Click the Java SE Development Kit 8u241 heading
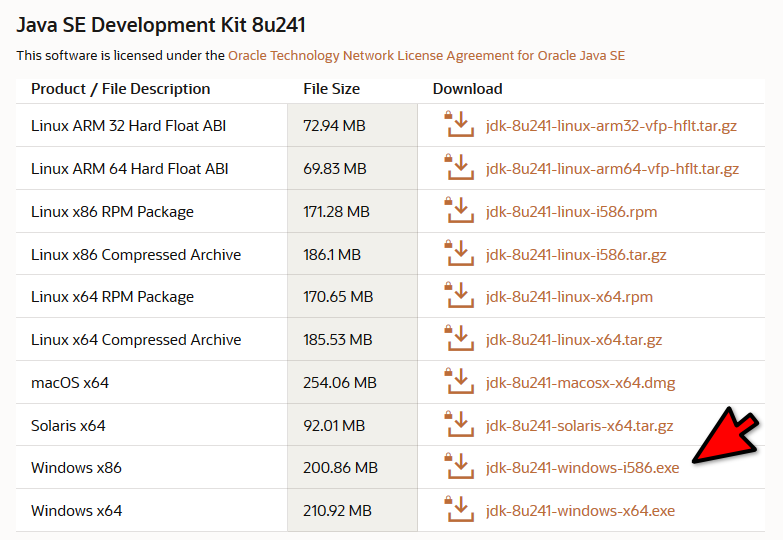The width and height of the screenshot is (783, 540). pos(161,25)
